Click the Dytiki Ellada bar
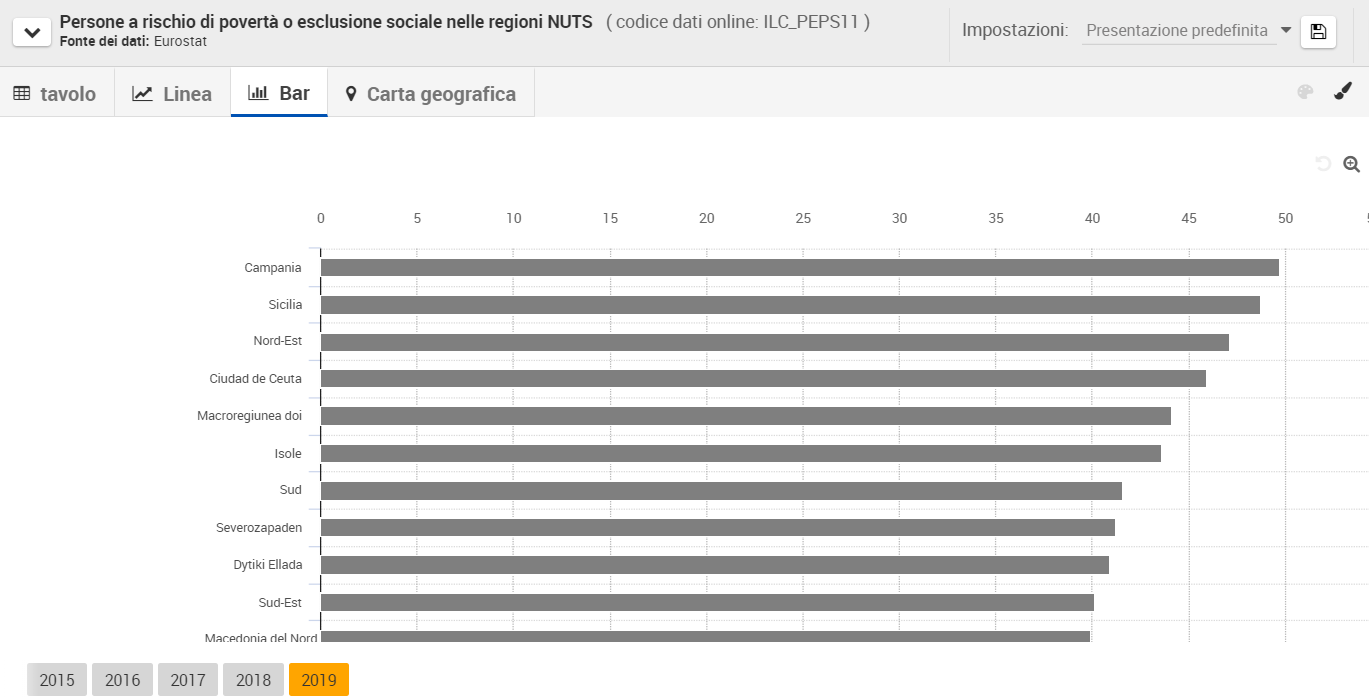The width and height of the screenshot is (1369, 697). (714, 565)
